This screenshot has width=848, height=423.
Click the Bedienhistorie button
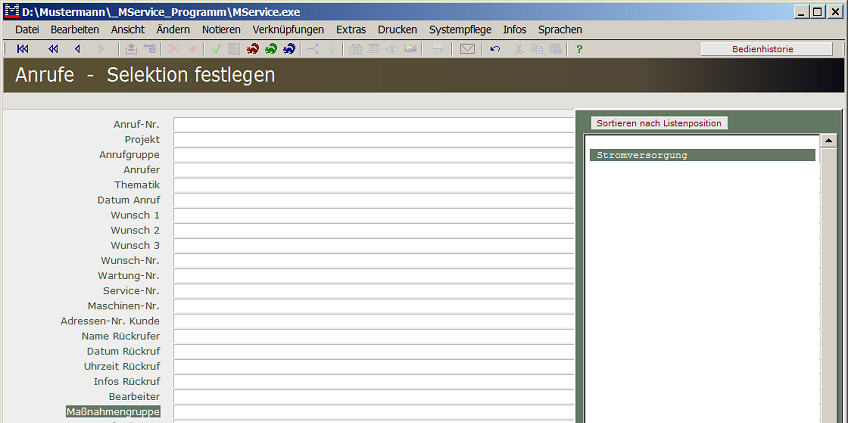point(766,49)
